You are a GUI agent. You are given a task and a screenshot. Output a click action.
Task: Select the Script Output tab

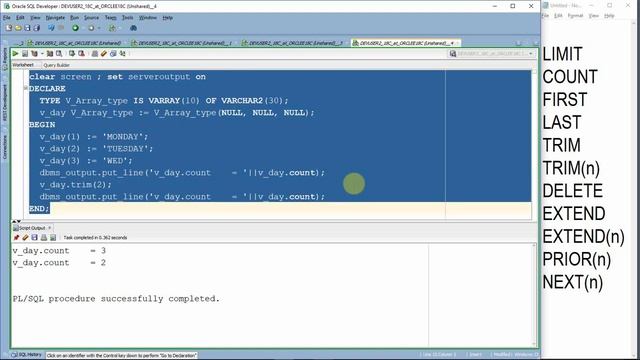(x=32, y=228)
